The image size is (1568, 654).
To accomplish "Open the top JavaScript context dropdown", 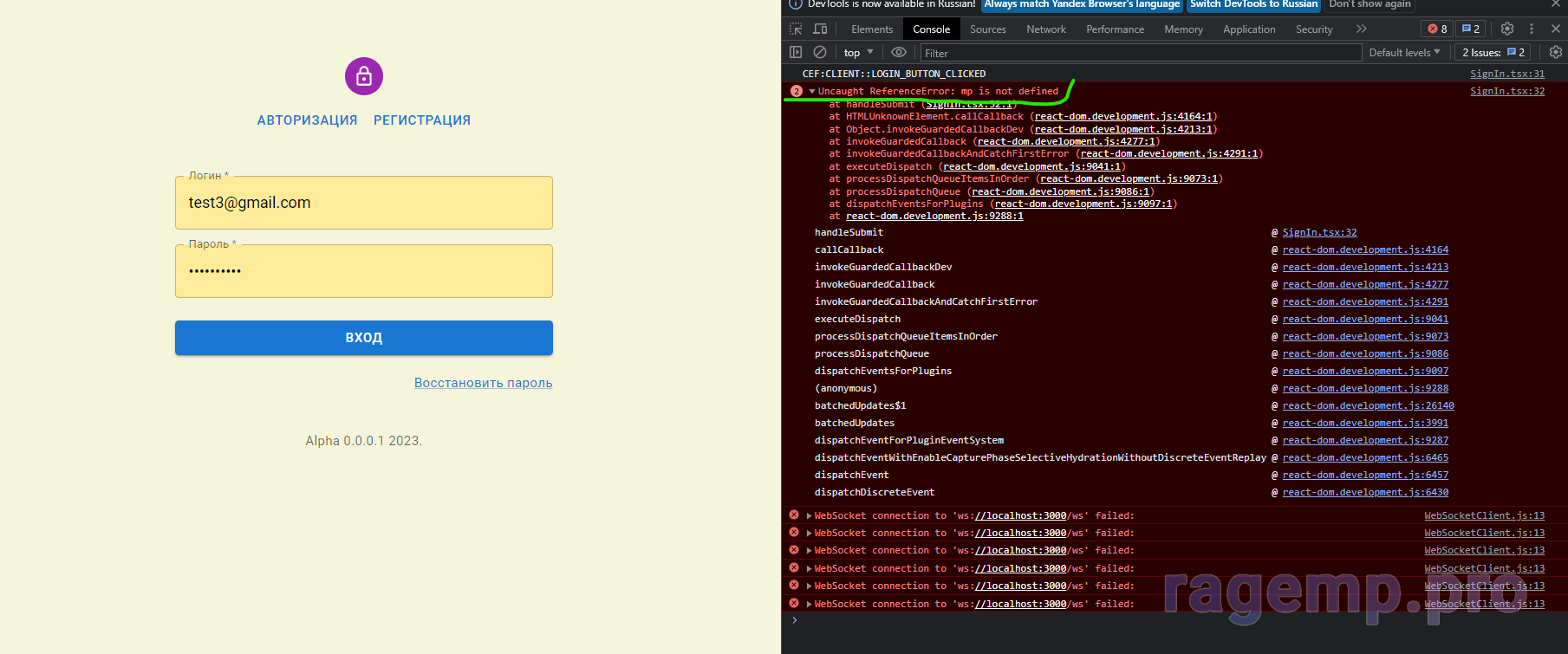I will 858,53.
